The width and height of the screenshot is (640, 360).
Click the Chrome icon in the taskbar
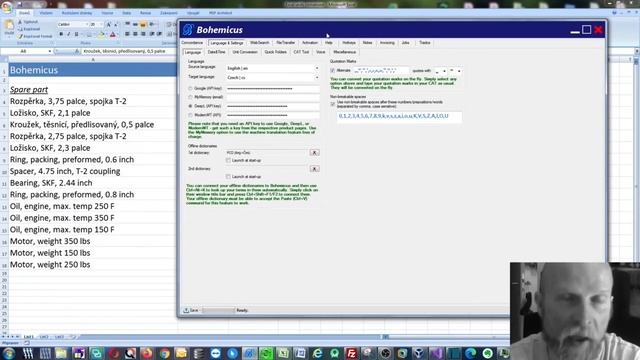pos(164,353)
